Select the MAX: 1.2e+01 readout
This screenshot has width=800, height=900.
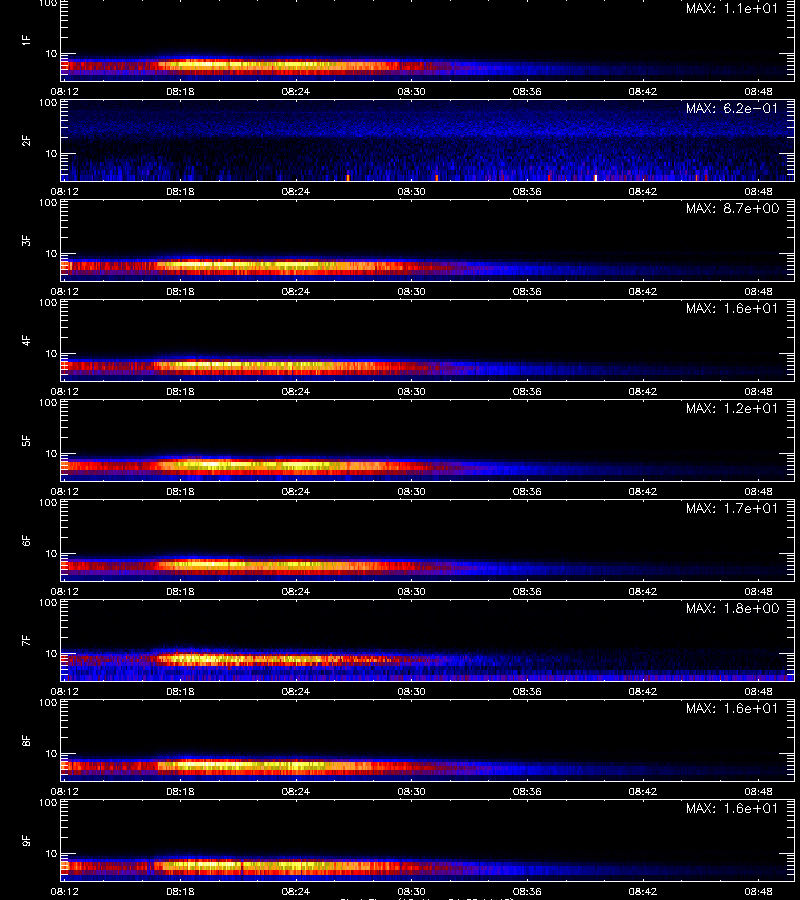click(732, 408)
